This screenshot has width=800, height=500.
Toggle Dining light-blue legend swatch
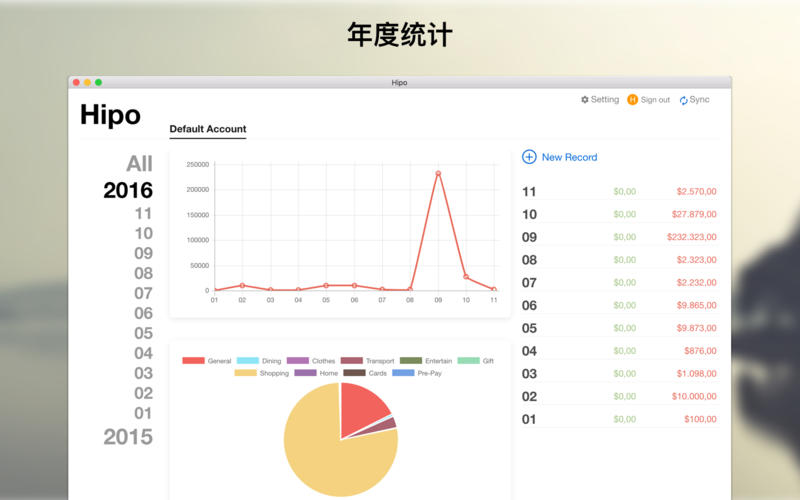pyautogui.click(x=248, y=361)
